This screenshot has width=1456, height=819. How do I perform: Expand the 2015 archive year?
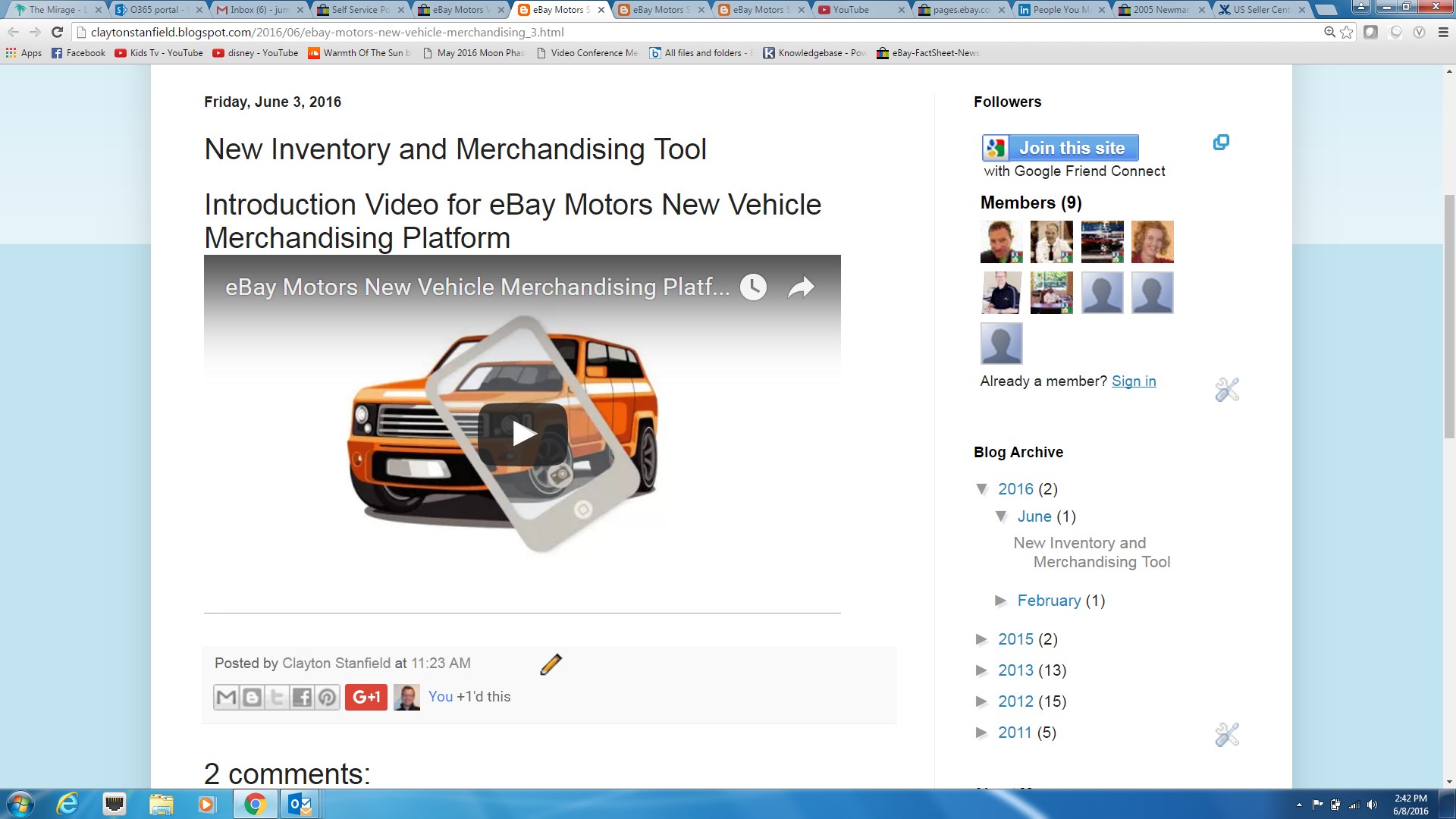[x=982, y=639]
